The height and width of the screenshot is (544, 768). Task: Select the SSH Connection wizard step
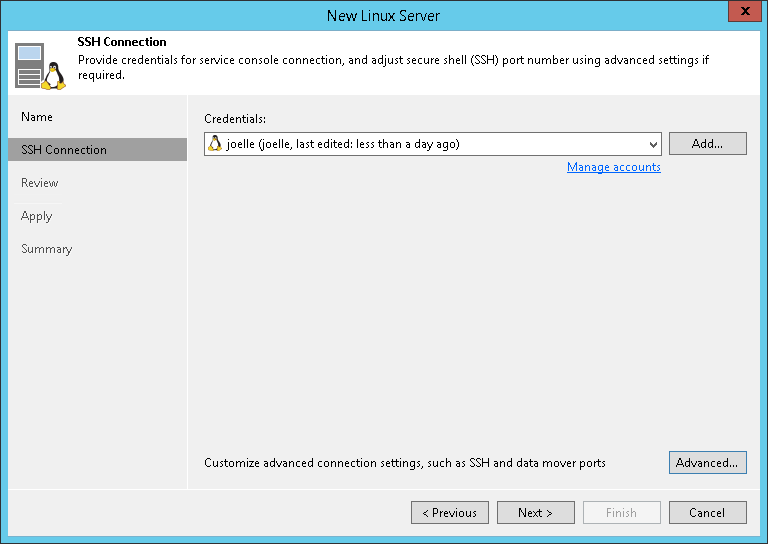click(64, 150)
